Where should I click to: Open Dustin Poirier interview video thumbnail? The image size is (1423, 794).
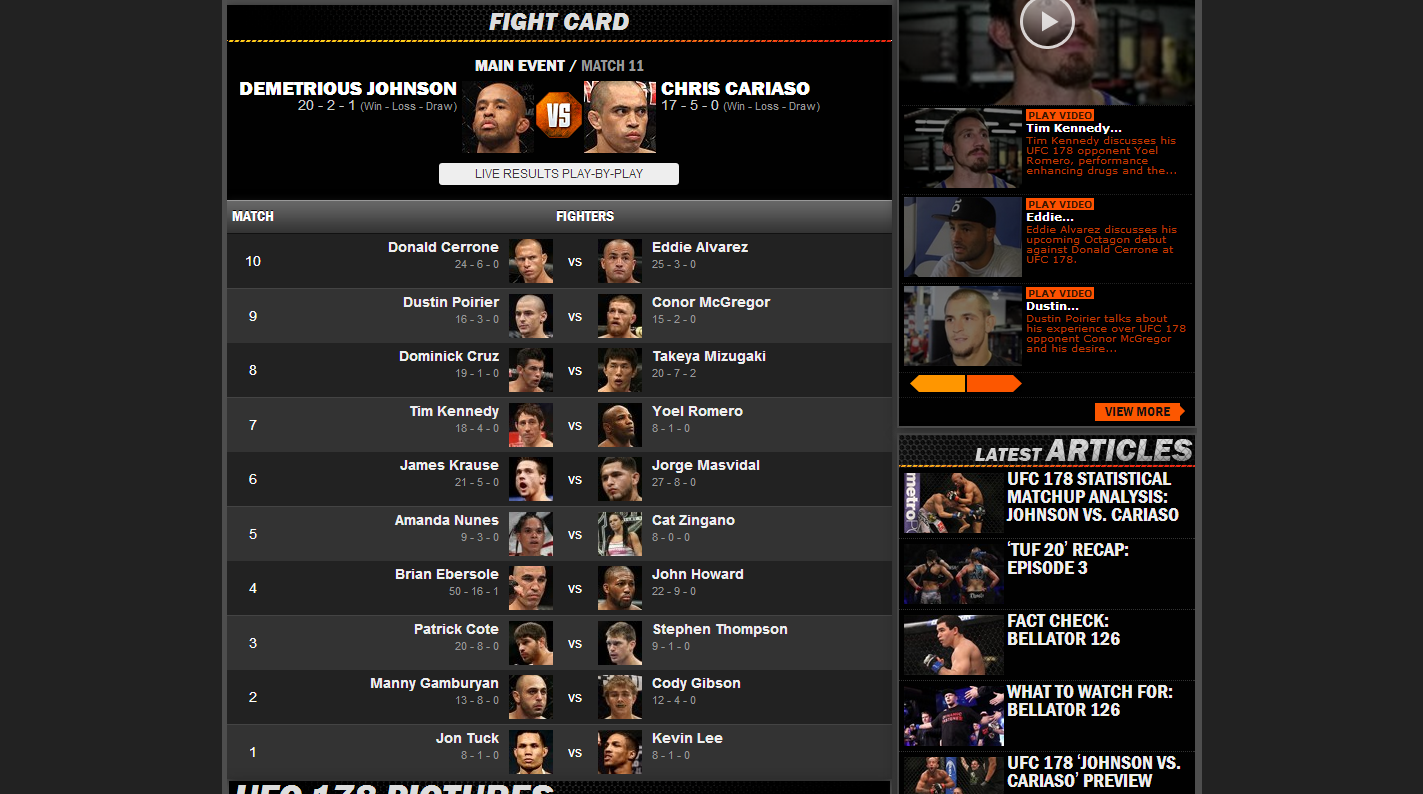point(963,326)
